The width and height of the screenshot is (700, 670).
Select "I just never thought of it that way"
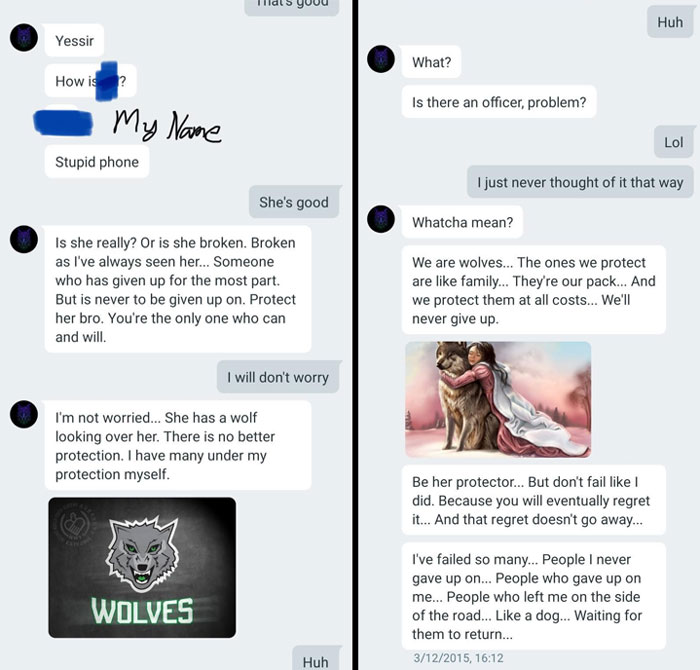(x=580, y=182)
